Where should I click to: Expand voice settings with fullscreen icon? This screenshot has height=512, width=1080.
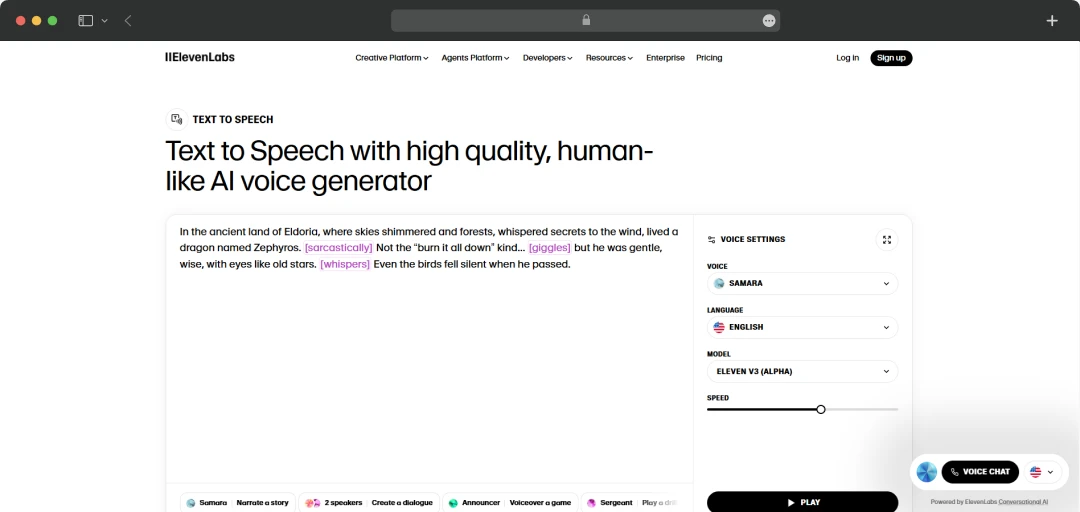(x=886, y=239)
